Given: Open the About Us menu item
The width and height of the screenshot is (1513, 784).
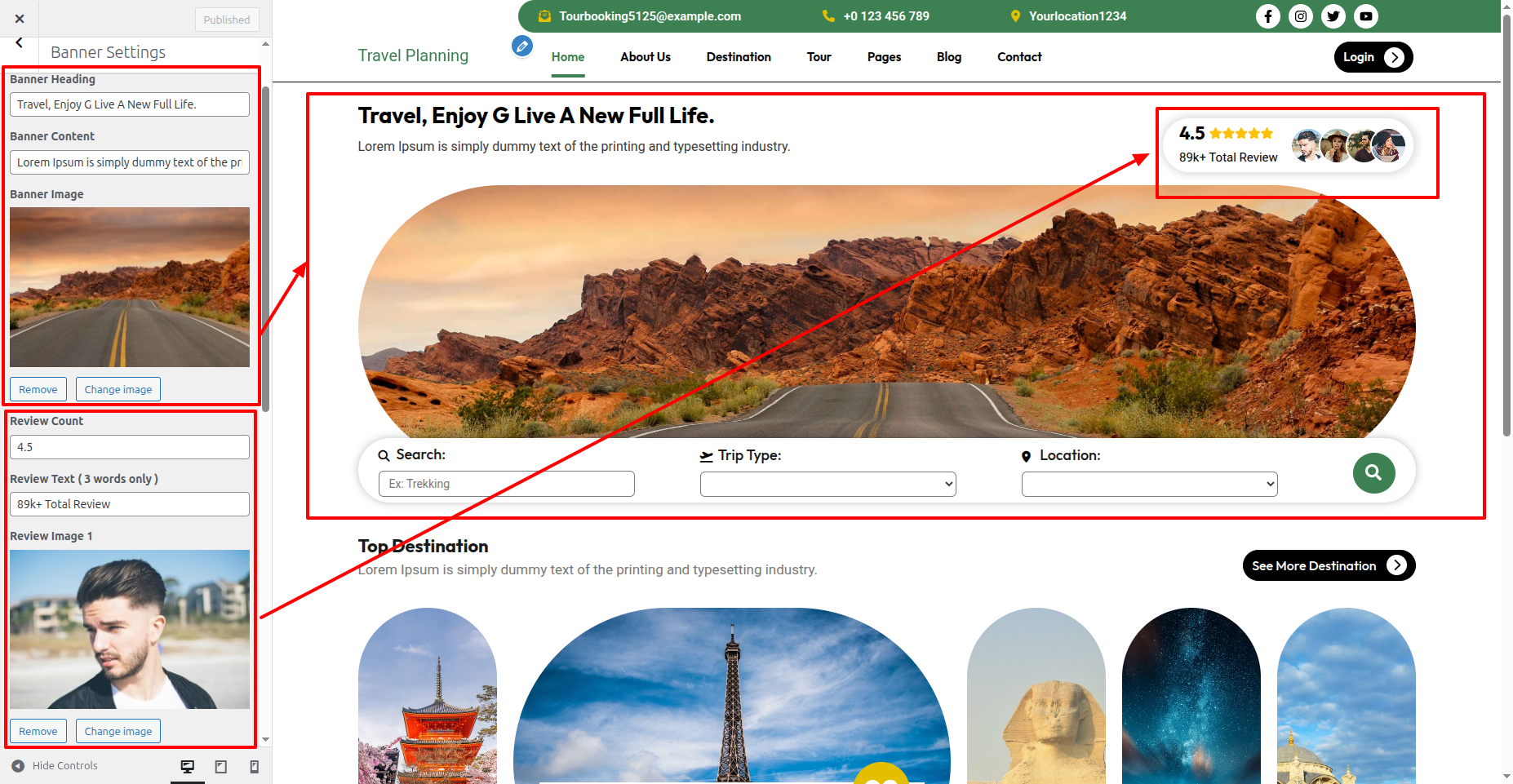Looking at the screenshot, I should click(645, 57).
